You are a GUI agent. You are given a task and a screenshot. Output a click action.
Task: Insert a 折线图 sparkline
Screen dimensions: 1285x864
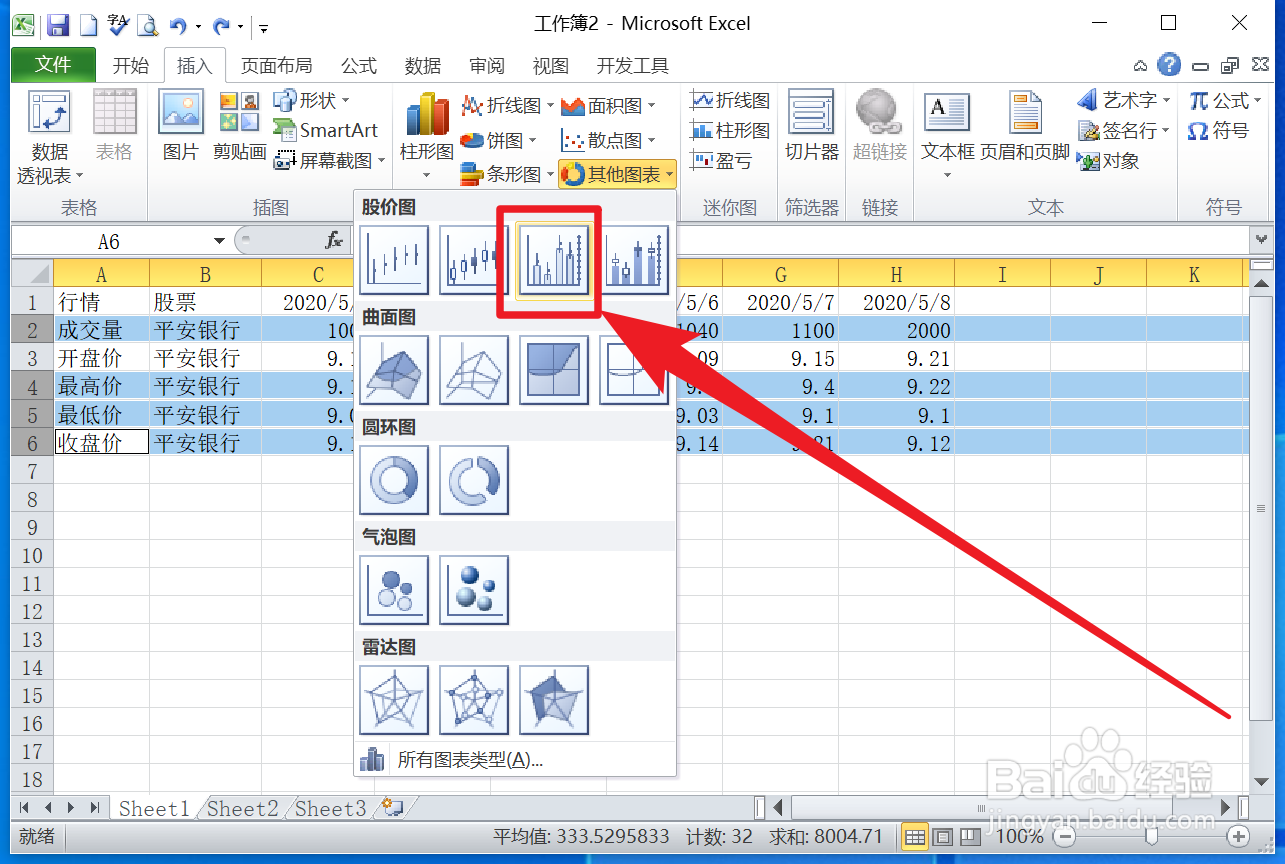pyautogui.click(x=730, y=101)
